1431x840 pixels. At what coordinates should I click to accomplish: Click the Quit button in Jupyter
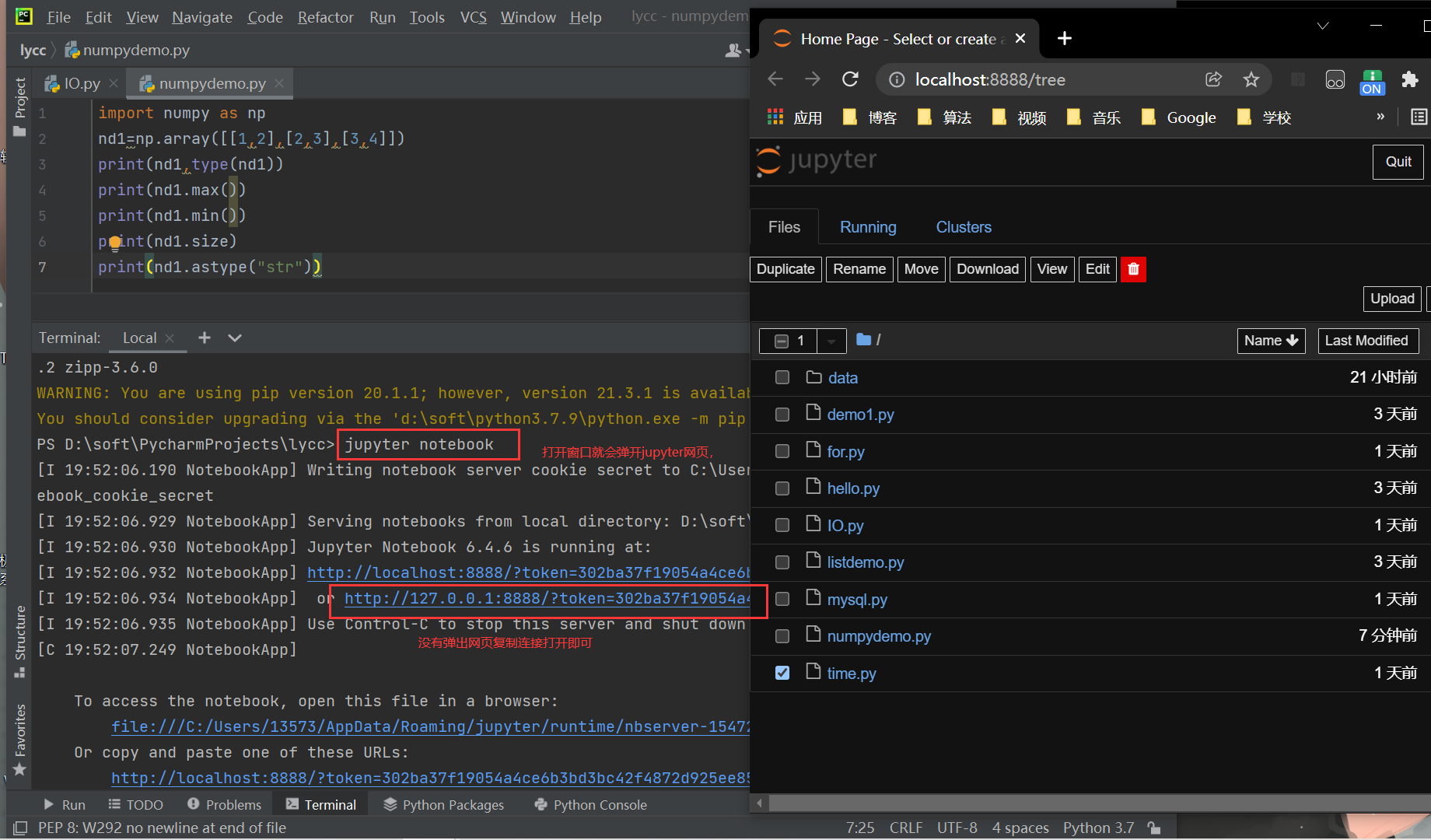[1398, 162]
